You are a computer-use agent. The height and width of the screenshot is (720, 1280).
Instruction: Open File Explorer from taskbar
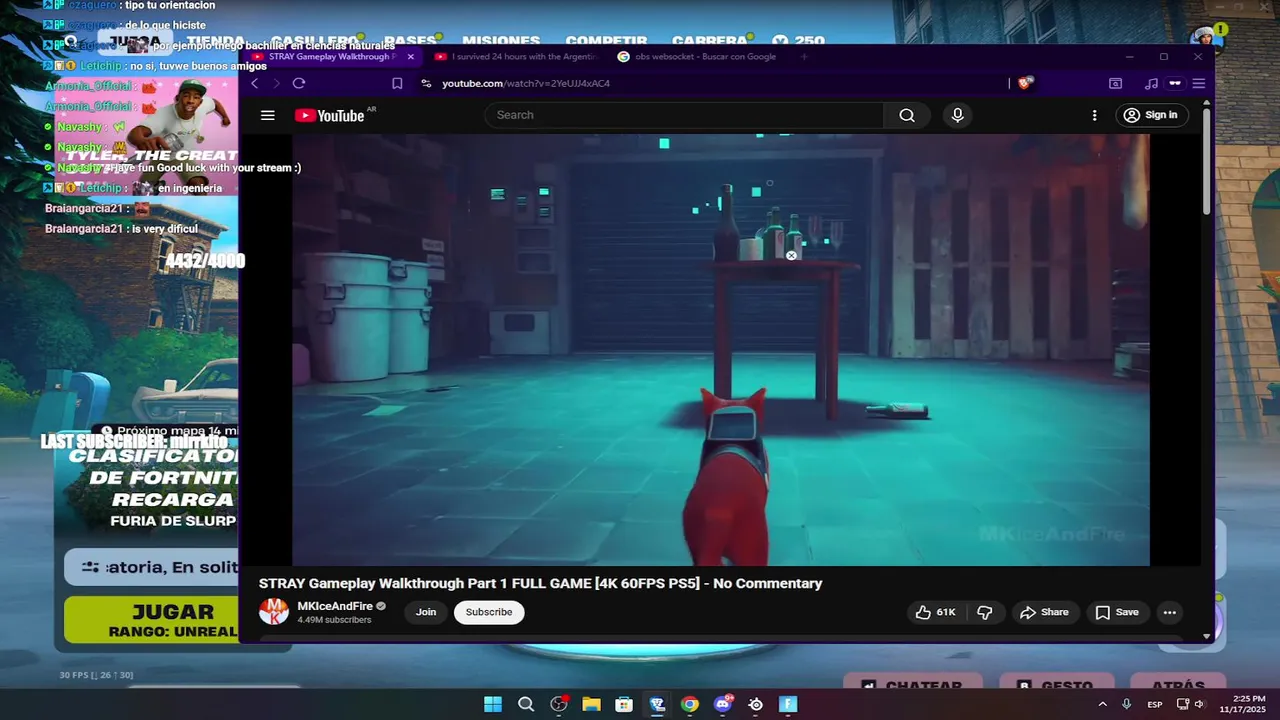pyautogui.click(x=591, y=704)
